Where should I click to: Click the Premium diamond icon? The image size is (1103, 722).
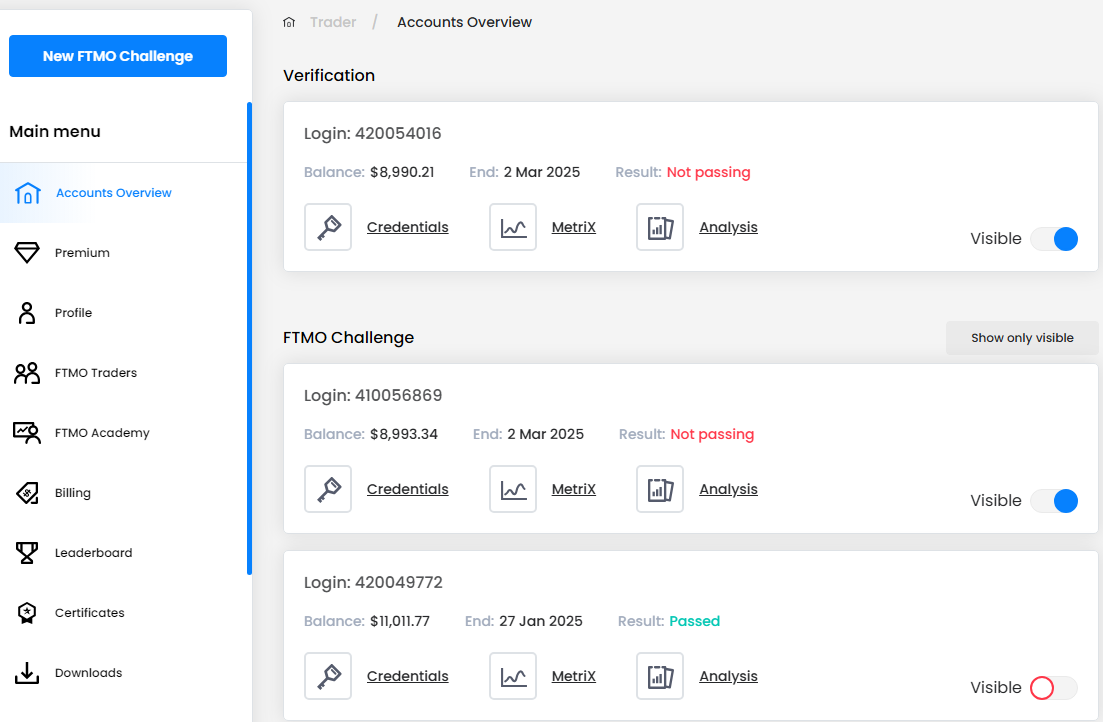27,253
